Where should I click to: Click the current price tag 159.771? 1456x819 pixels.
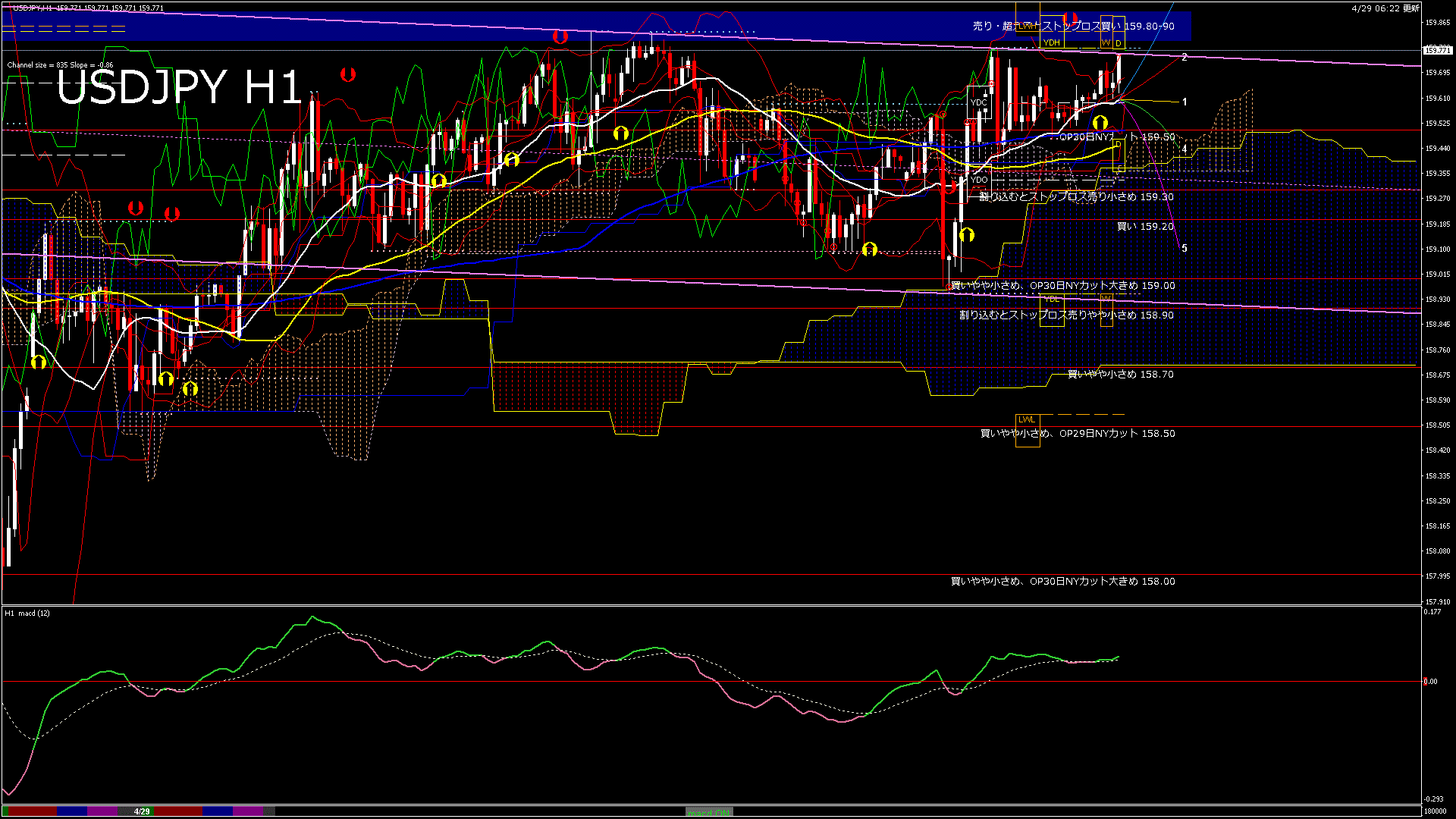(1437, 50)
